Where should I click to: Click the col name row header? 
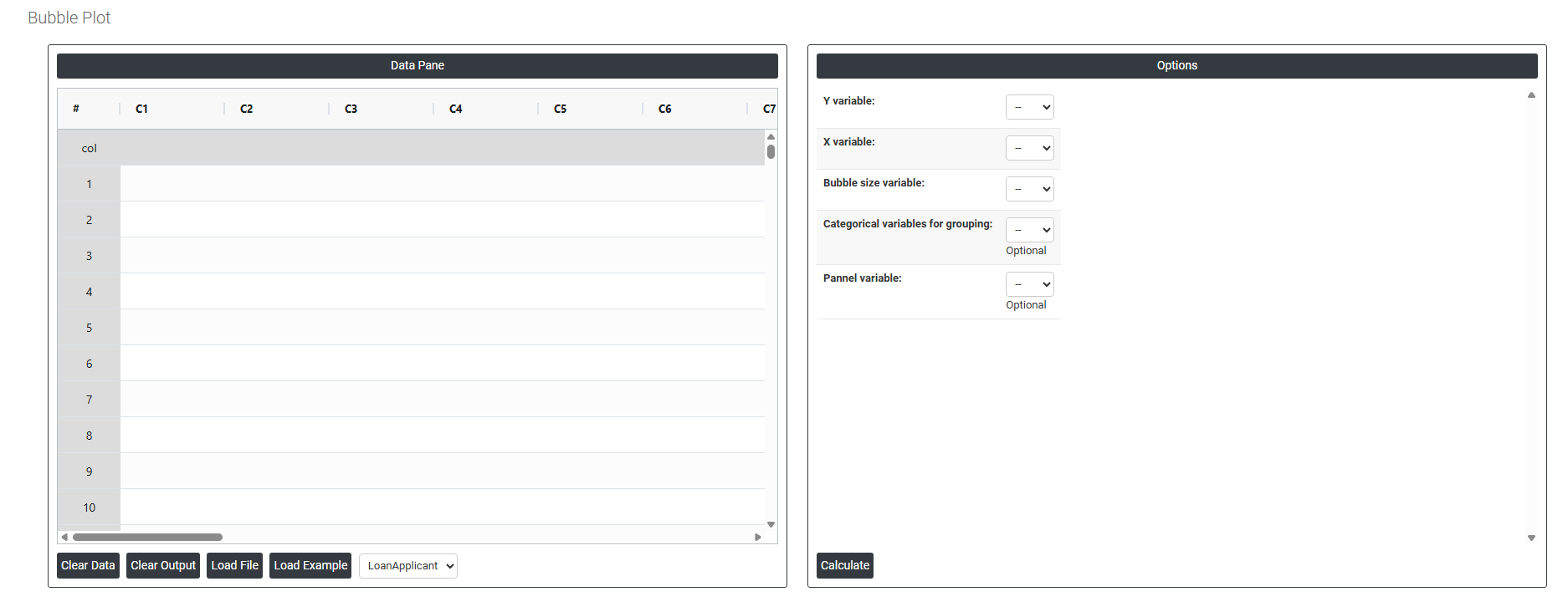point(89,148)
